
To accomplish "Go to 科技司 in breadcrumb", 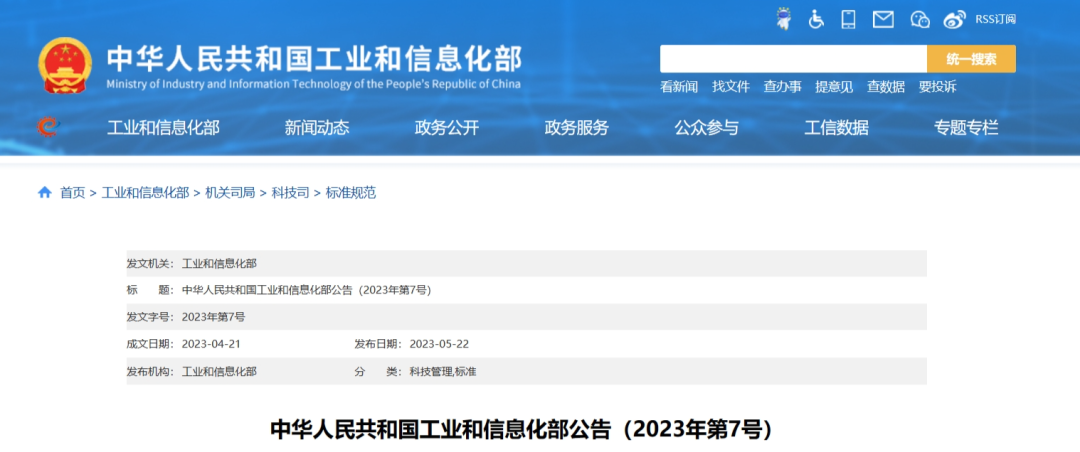I will click(x=290, y=193).
